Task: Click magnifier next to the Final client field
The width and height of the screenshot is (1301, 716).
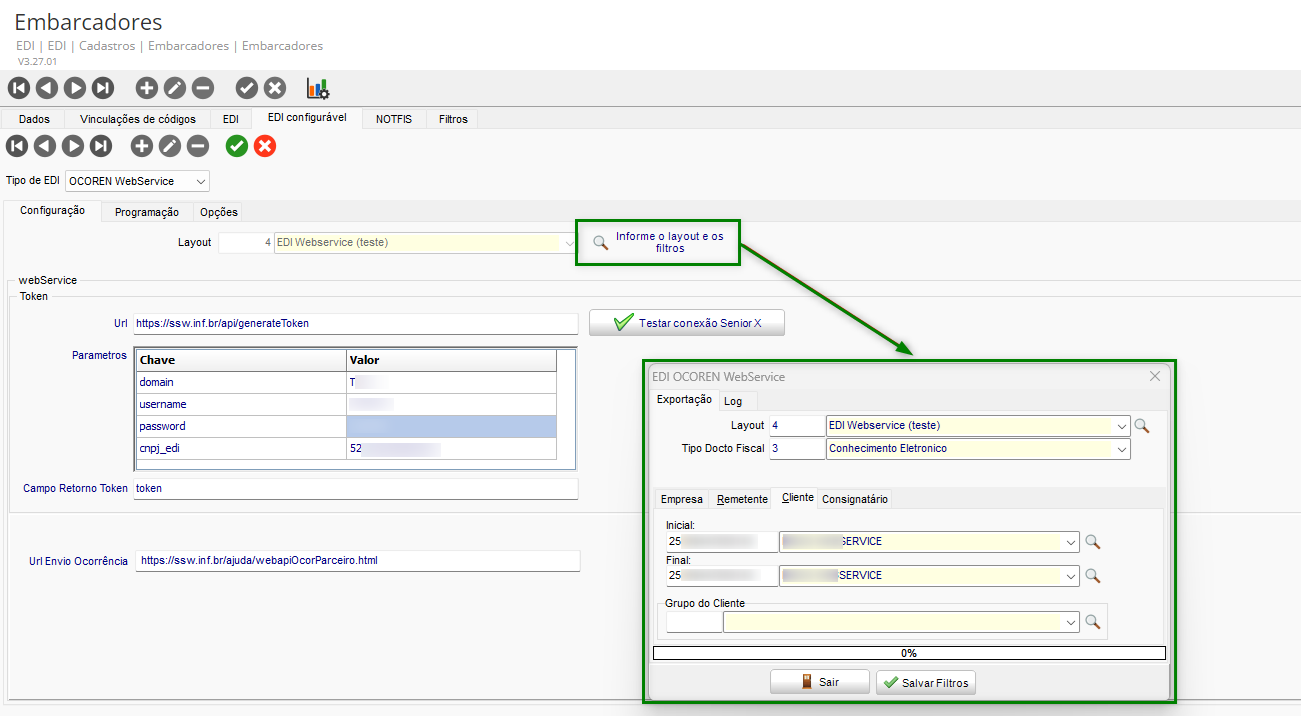Action: (1092, 576)
